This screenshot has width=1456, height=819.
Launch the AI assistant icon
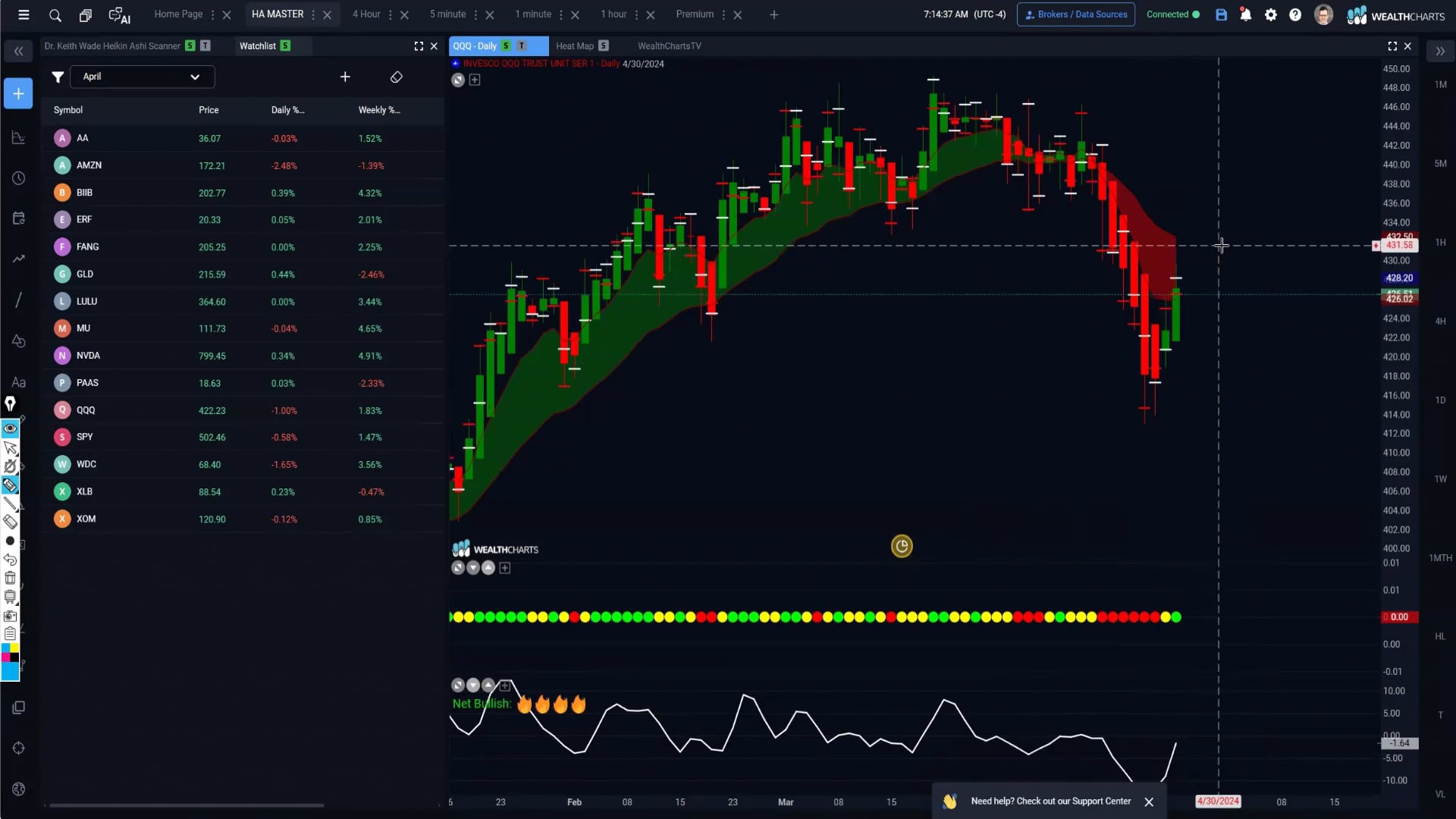(x=119, y=14)
